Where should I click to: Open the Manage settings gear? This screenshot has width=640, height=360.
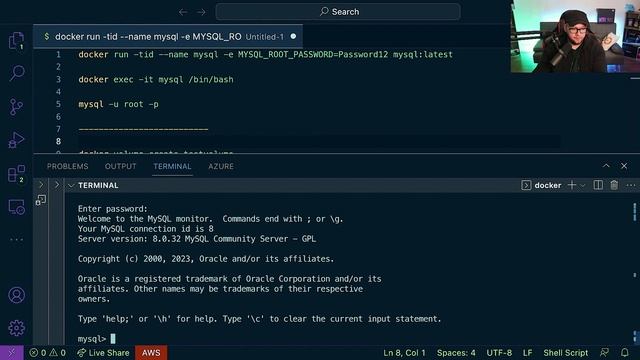(16, 328)
